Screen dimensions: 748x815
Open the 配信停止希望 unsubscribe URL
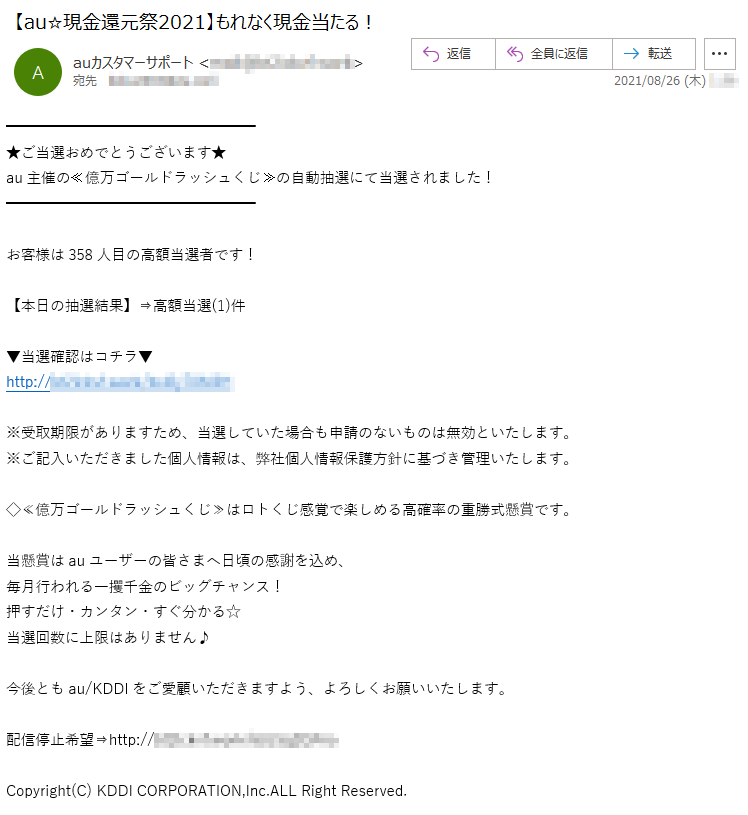224,739
